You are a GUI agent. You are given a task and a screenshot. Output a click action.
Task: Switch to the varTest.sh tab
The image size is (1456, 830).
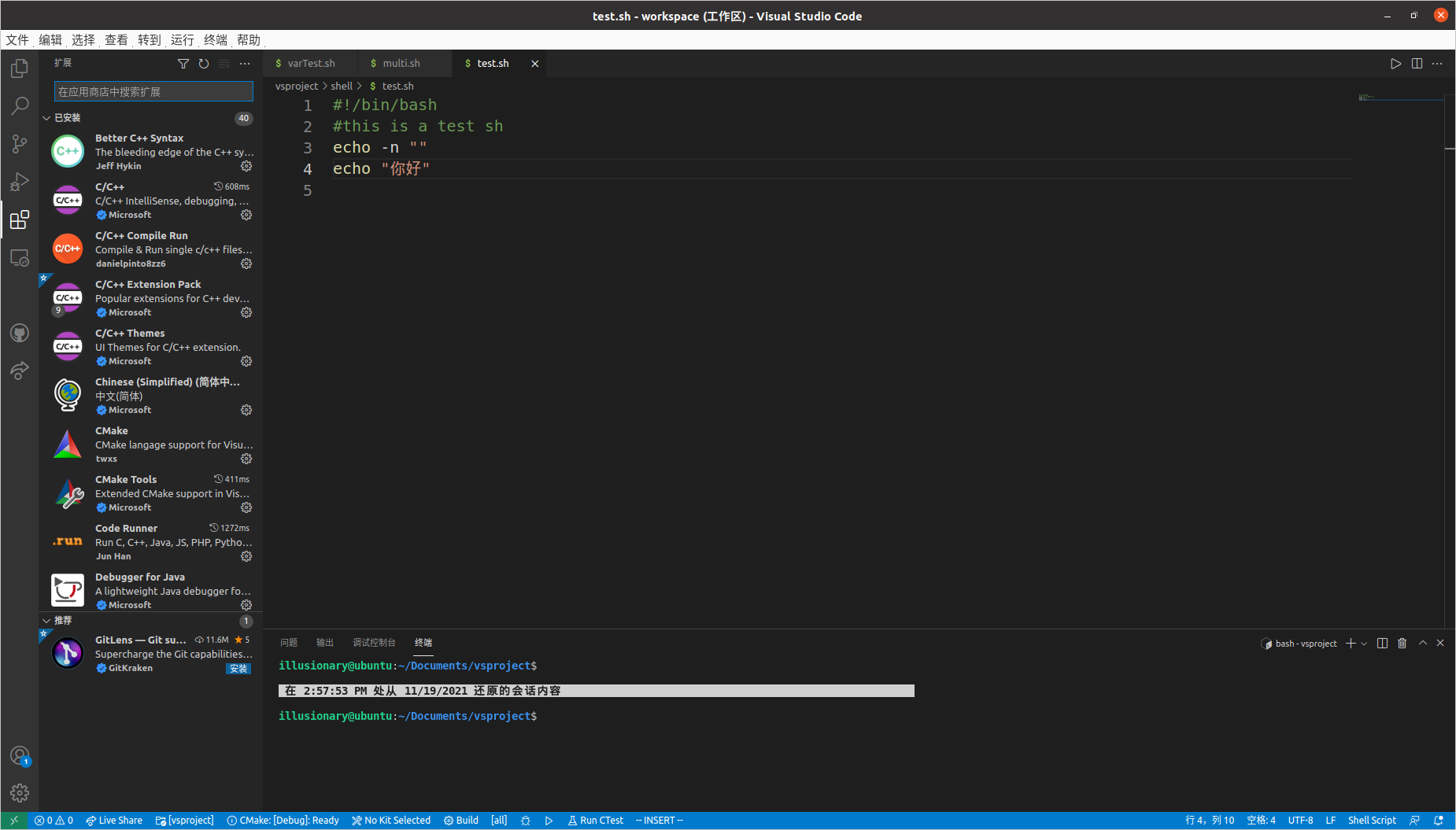tap(310, 63)
